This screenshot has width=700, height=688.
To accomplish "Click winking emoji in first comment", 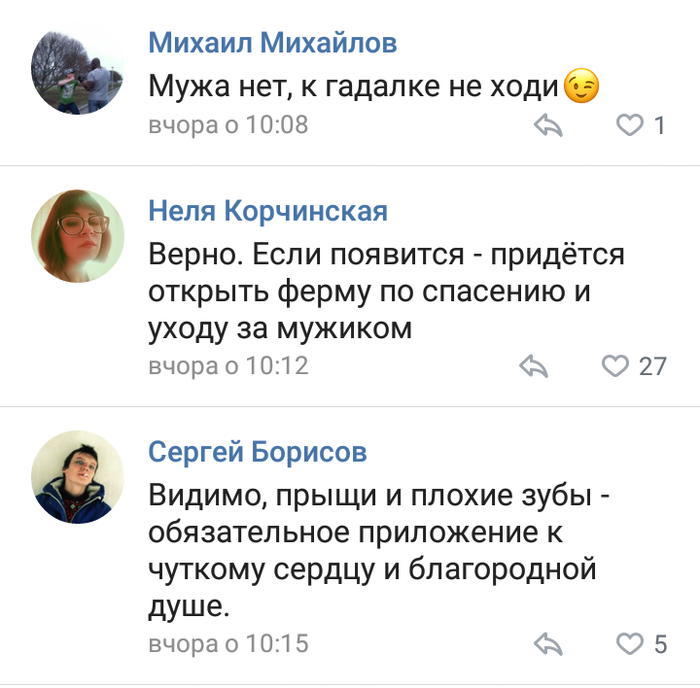I will pyautogui.click(x=581, y=88).
